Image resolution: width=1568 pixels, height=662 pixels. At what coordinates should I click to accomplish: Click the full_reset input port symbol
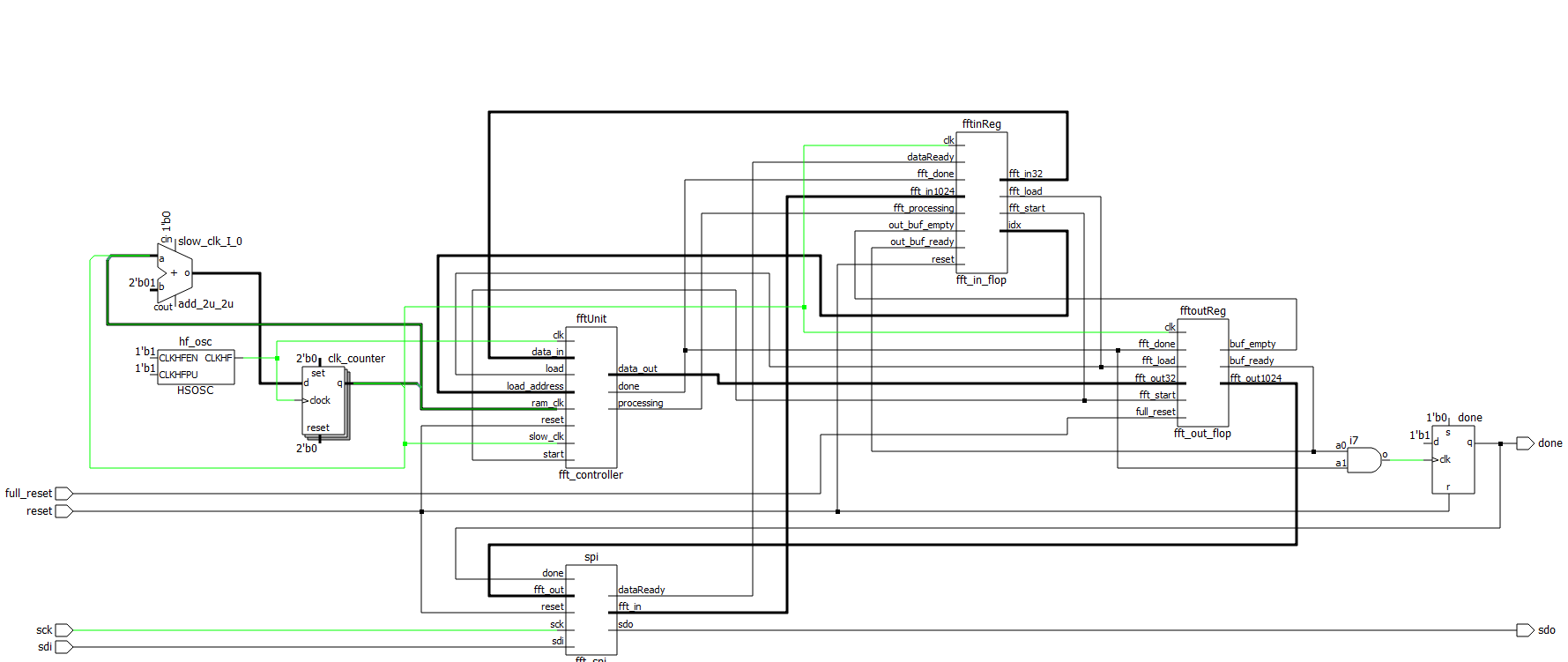pos(63,494)
